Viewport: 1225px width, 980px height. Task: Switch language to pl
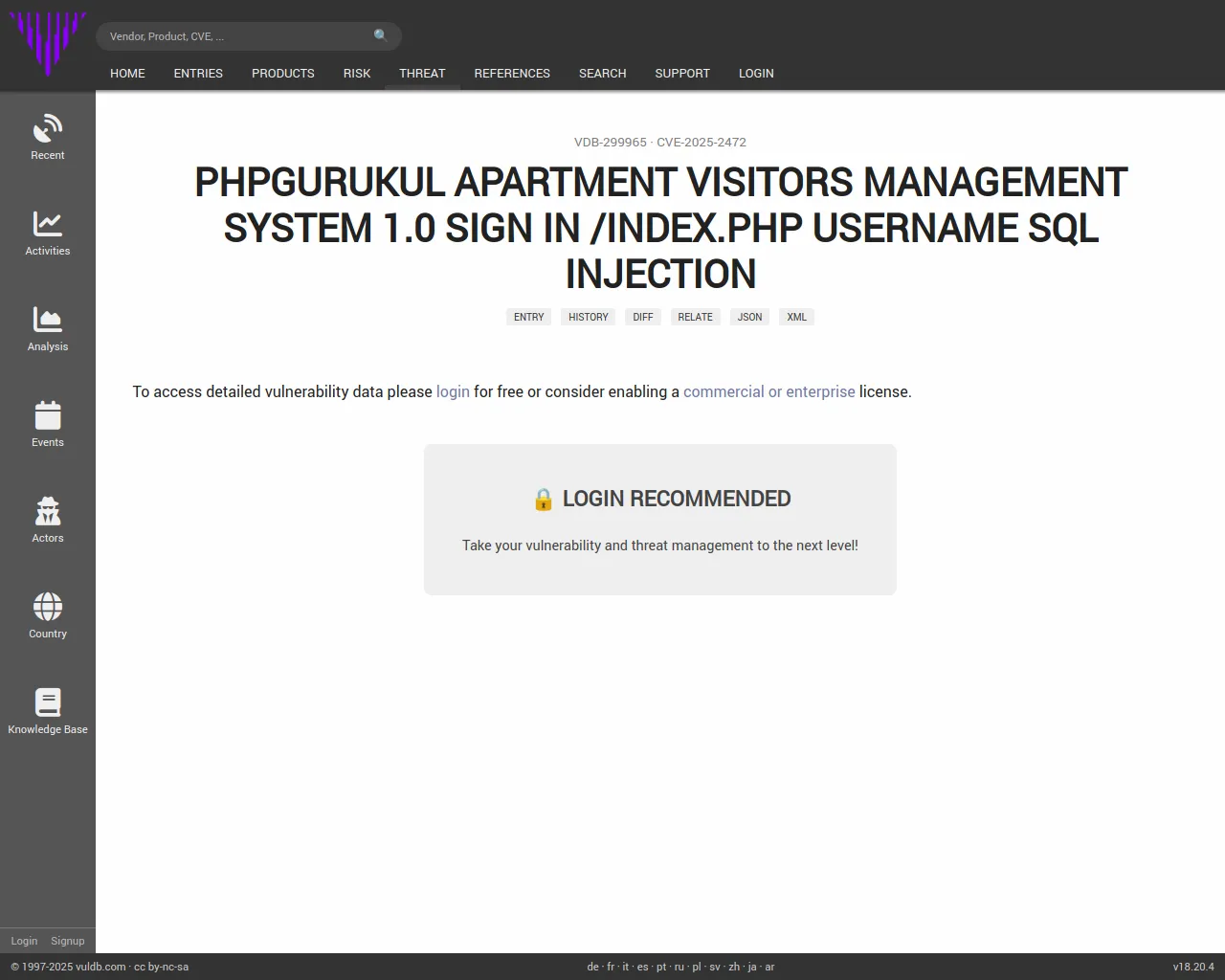[697, 967]
